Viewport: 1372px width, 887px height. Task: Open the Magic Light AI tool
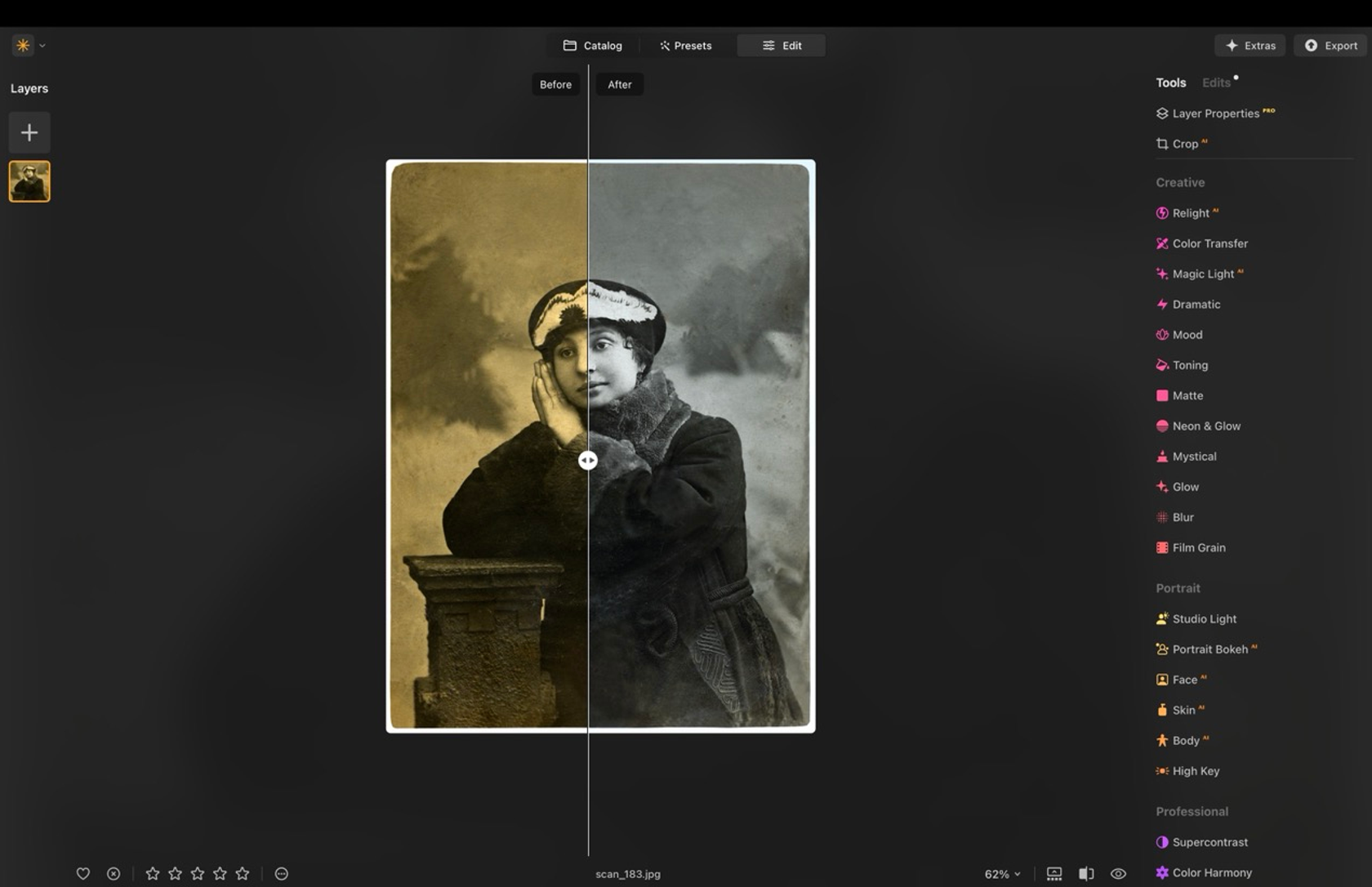(x=1205, y=274)
